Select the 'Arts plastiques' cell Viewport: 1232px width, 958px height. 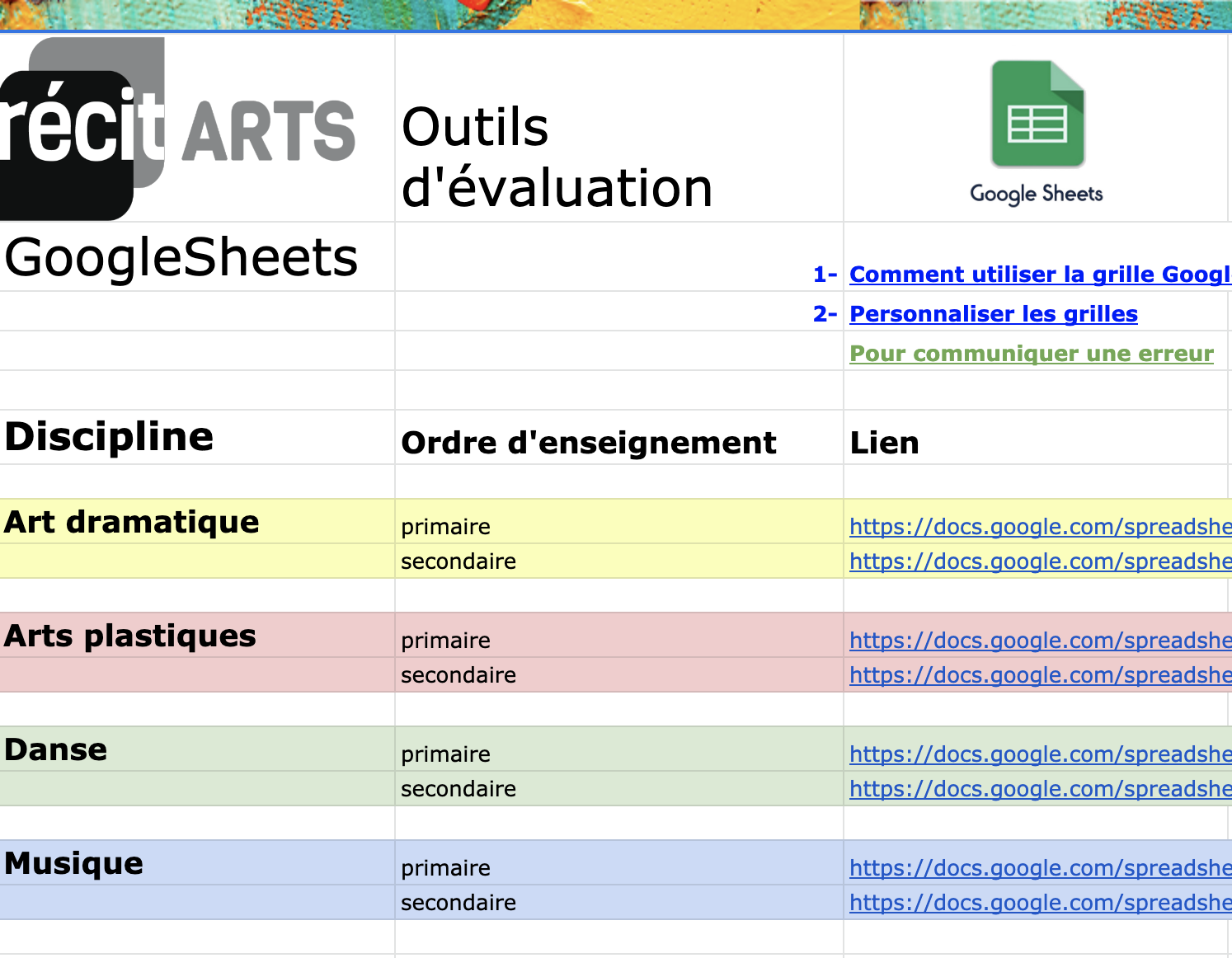pos(197,635)
